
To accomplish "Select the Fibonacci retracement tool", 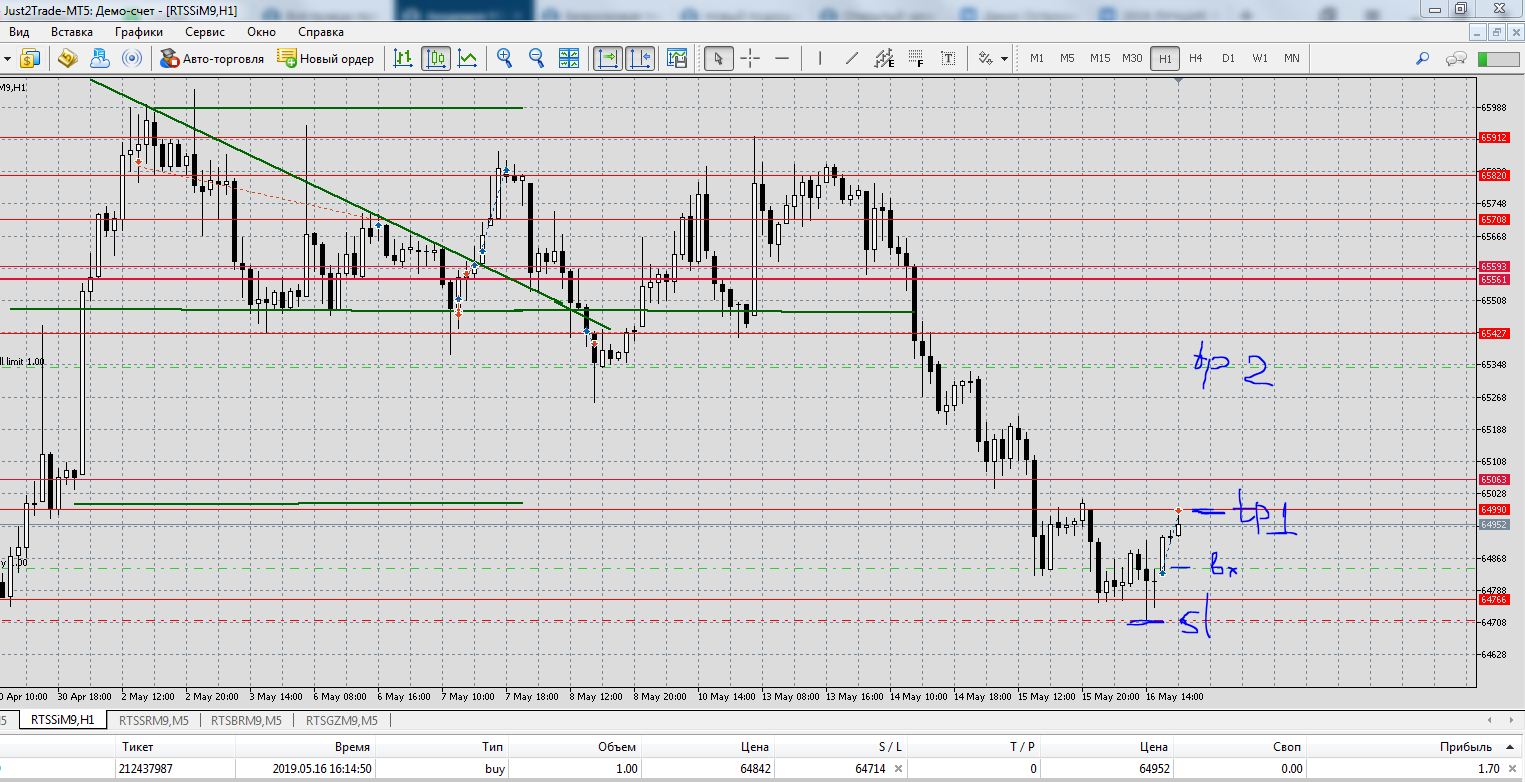I will (915, 58).
